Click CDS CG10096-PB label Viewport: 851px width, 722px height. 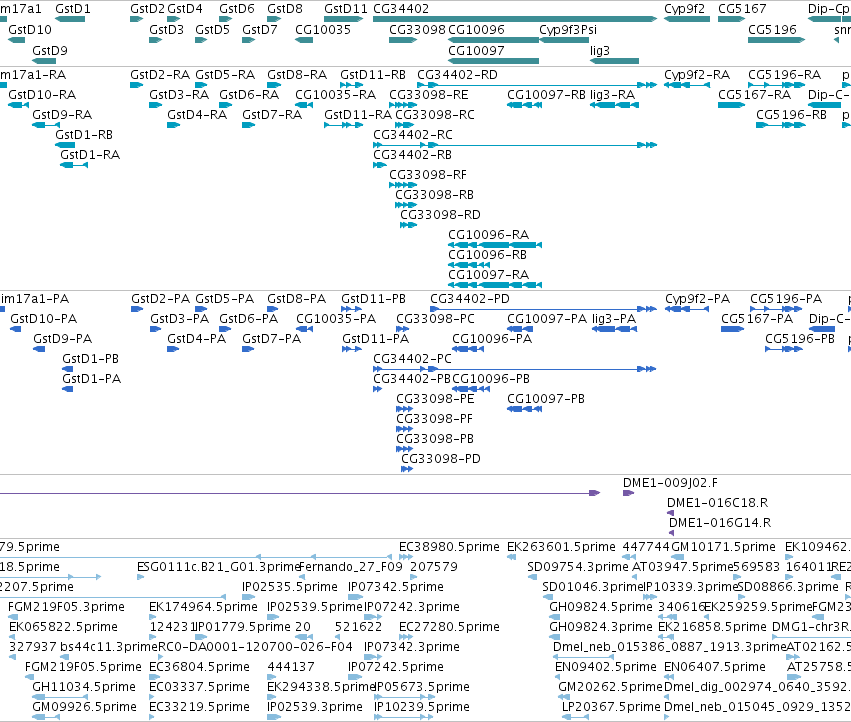(491, 379)
